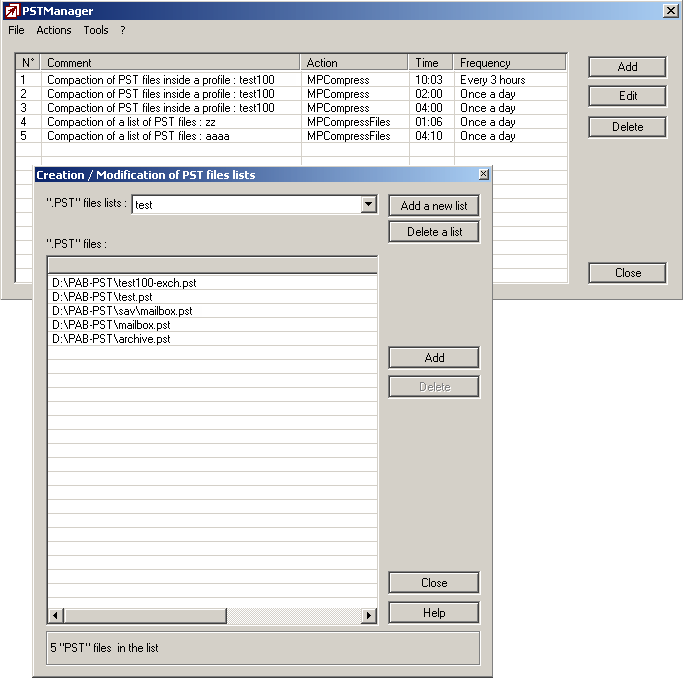Viewport: 683px width, 678px height.
Task: Open the Tools menu
Action: pyautogui.click(x=96, y=30)
